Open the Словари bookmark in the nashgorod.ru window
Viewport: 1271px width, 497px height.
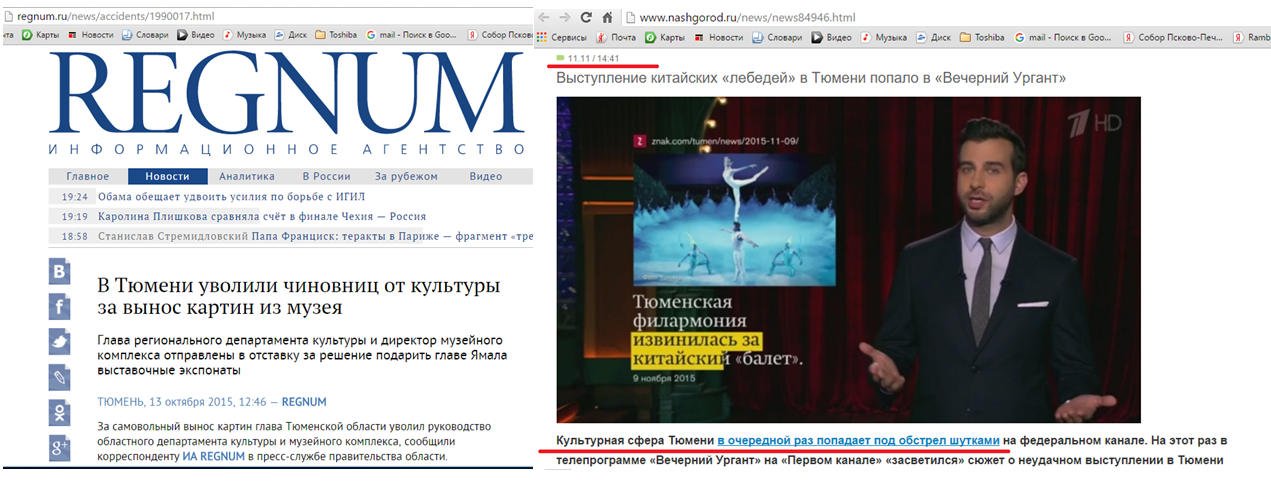tap(777, 38)
